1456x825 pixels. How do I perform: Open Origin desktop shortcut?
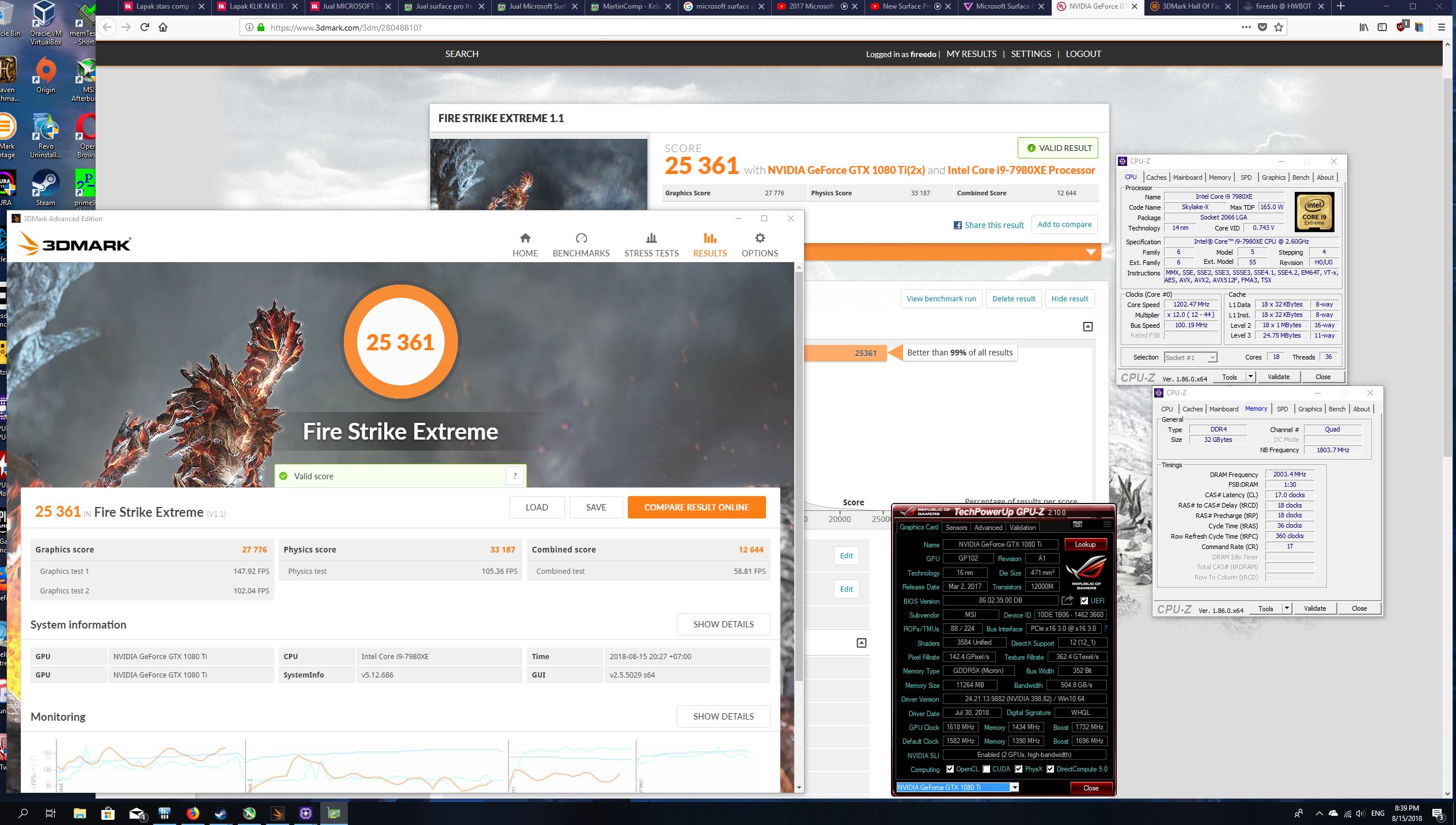(45, 75)
